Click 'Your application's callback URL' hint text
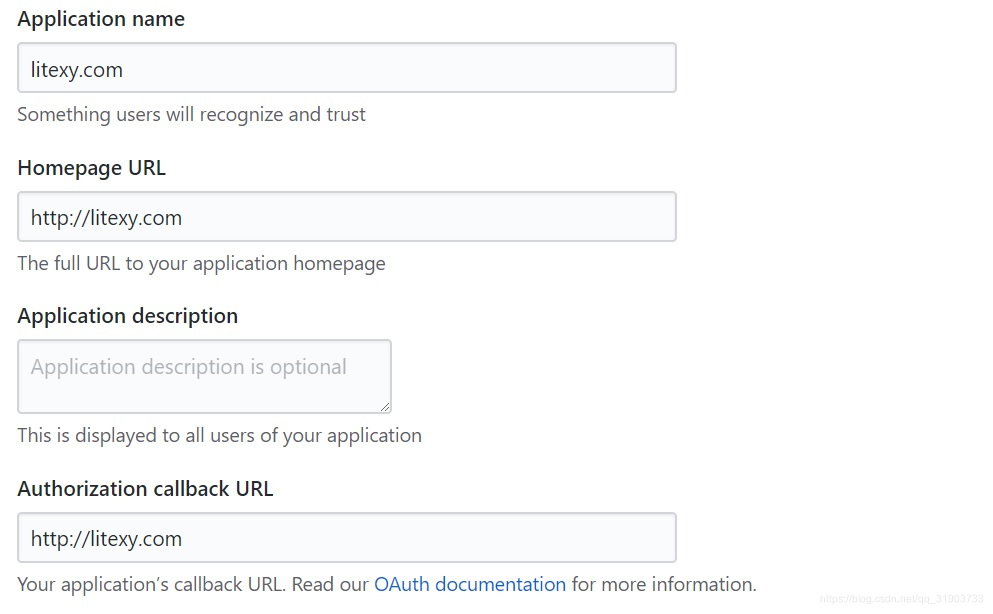This screenshot has height=614, width=993. [192, 584]
